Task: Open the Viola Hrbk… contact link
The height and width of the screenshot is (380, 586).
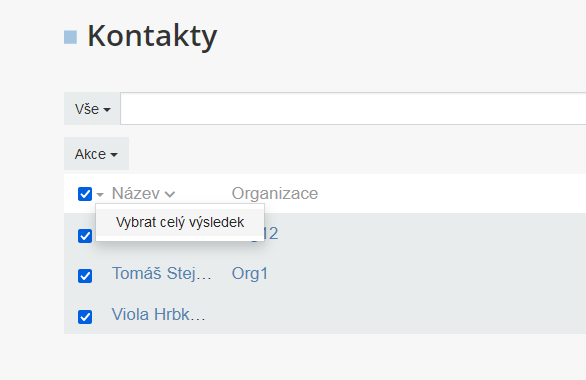Action: 159,315
